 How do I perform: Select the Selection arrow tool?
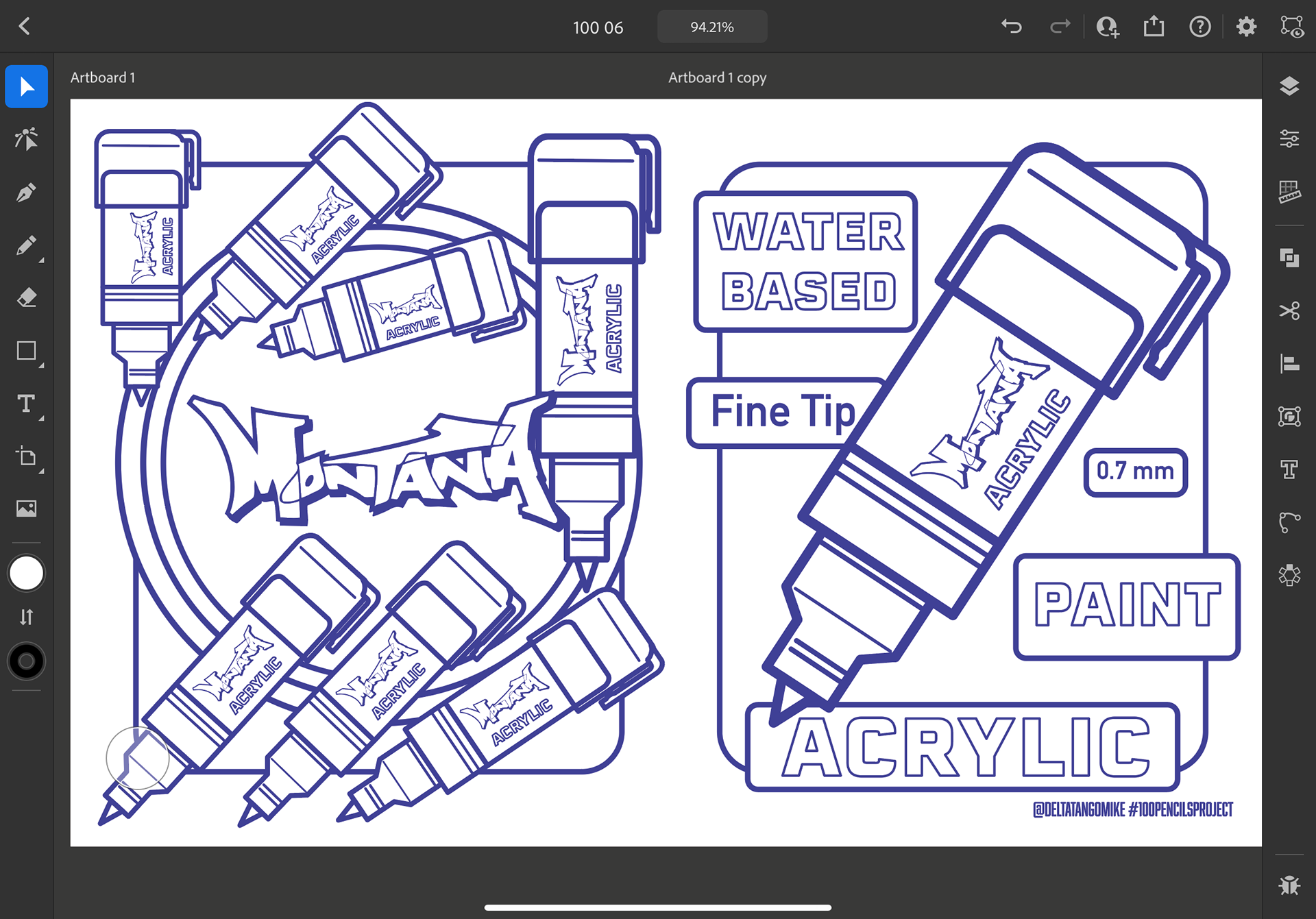pyautogui.click(x=27, y=86)
